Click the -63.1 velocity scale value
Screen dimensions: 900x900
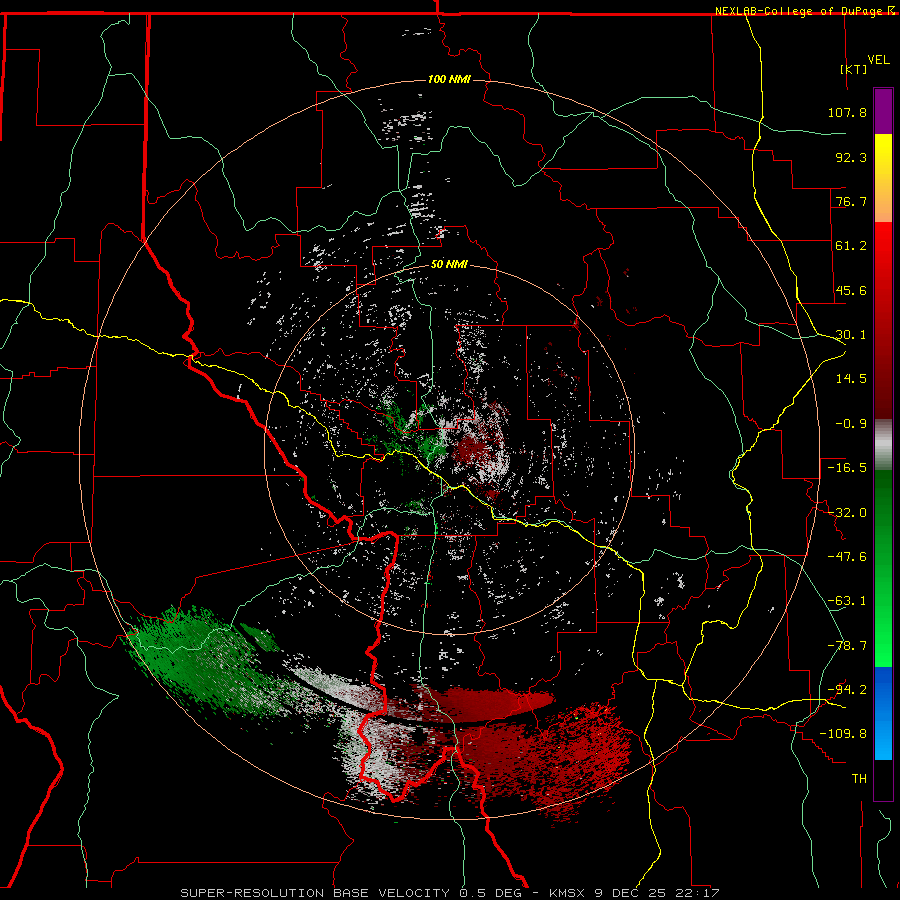(x=847, y=601)
